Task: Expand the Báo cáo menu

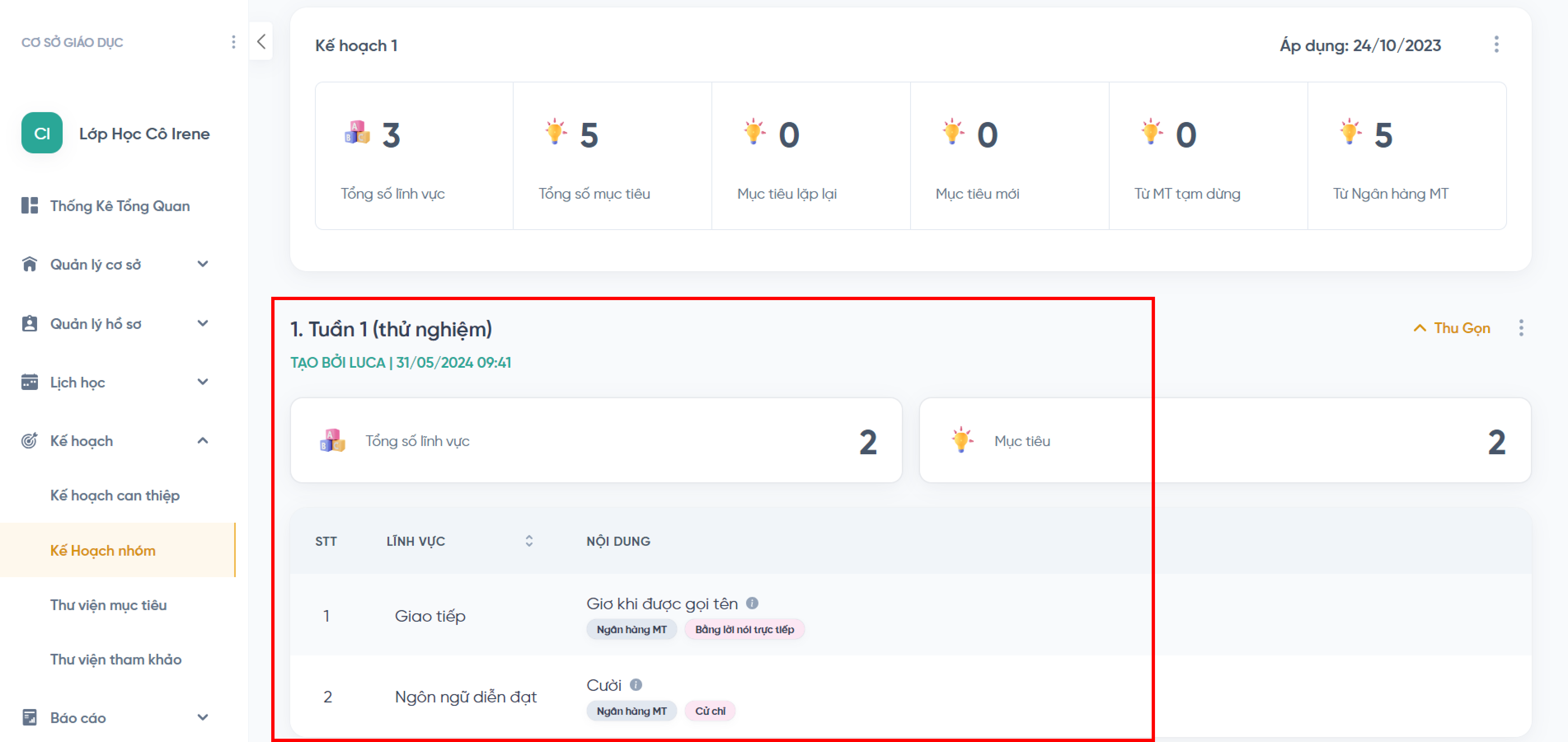Action: pos(203,717)
